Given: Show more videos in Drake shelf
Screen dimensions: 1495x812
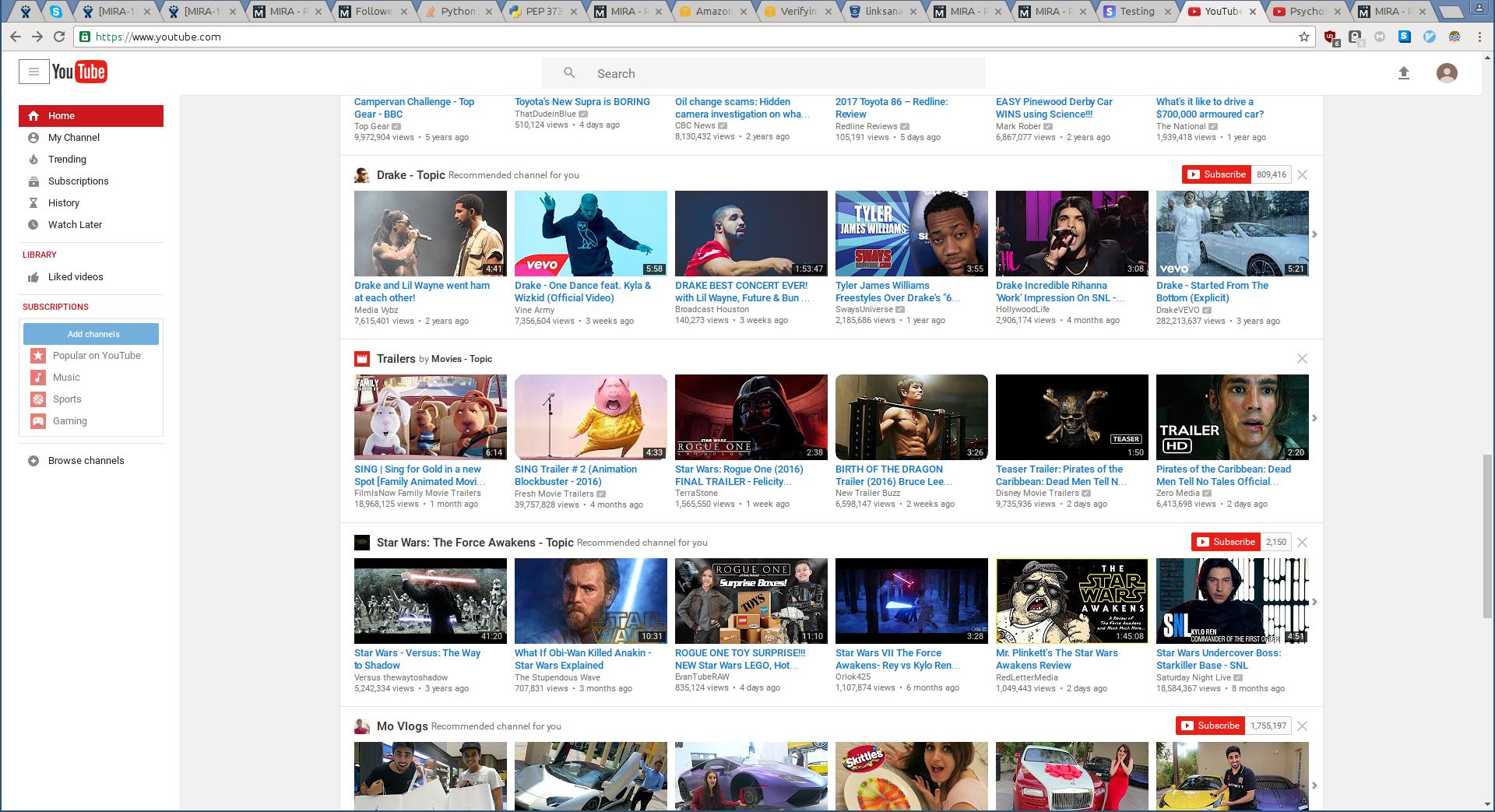Looking at the screenshot, I should (x=1314, y=234).
